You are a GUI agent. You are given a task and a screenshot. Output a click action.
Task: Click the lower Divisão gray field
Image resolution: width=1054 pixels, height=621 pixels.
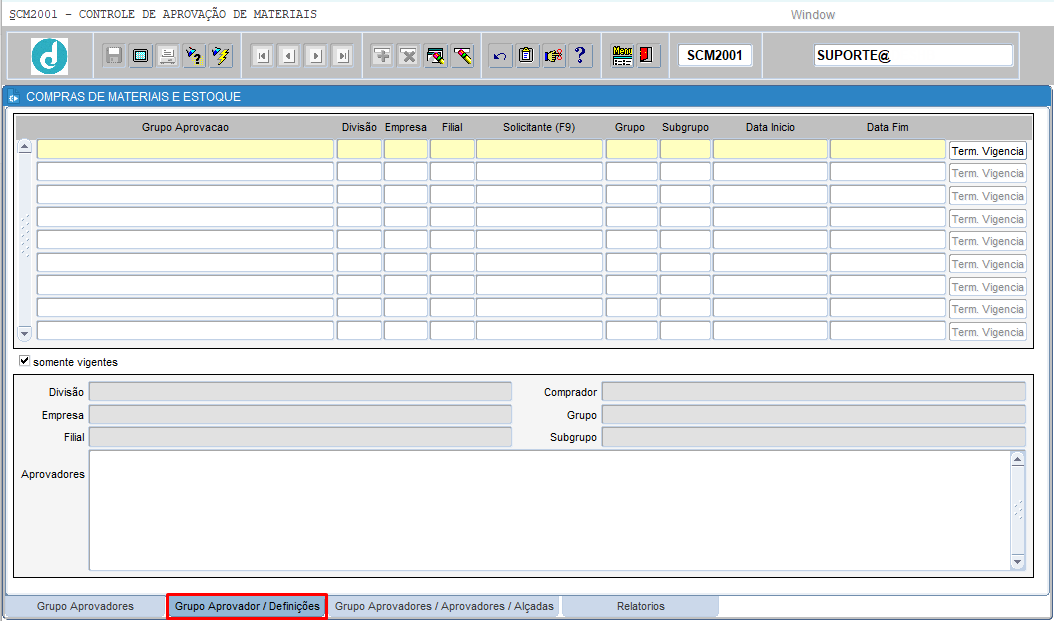300,392
